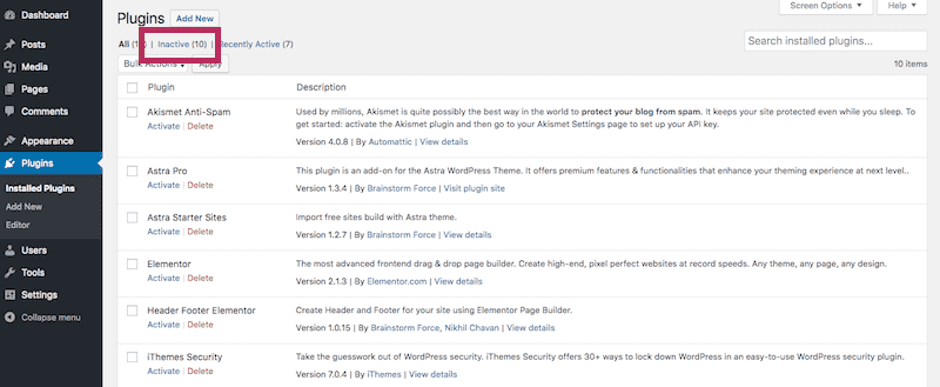Image resolution: width=940 pixels, height=387 pixels.
Task: Click the Users person icon
Action: (x=9, y=250)
